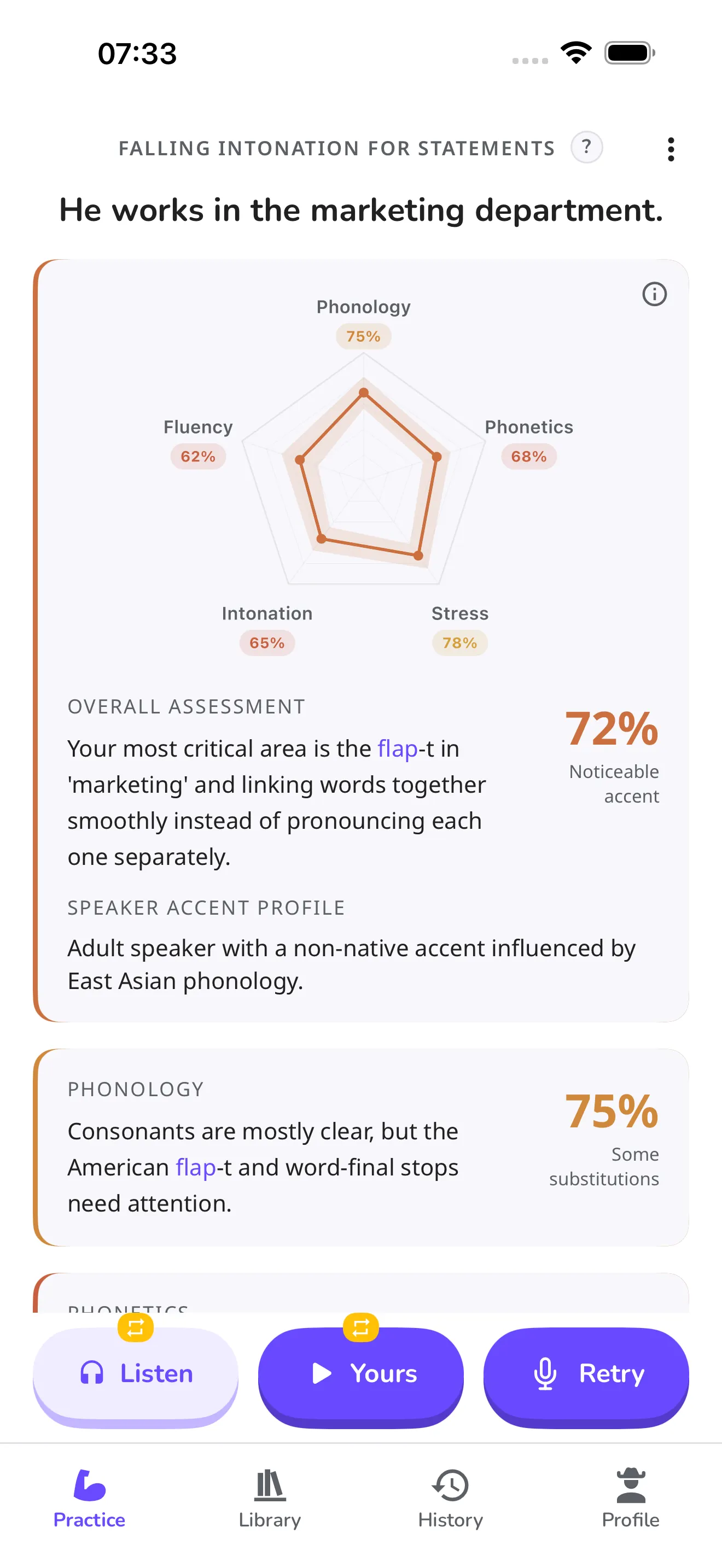
Task: Open the History tab
Action: point(451,1499)
